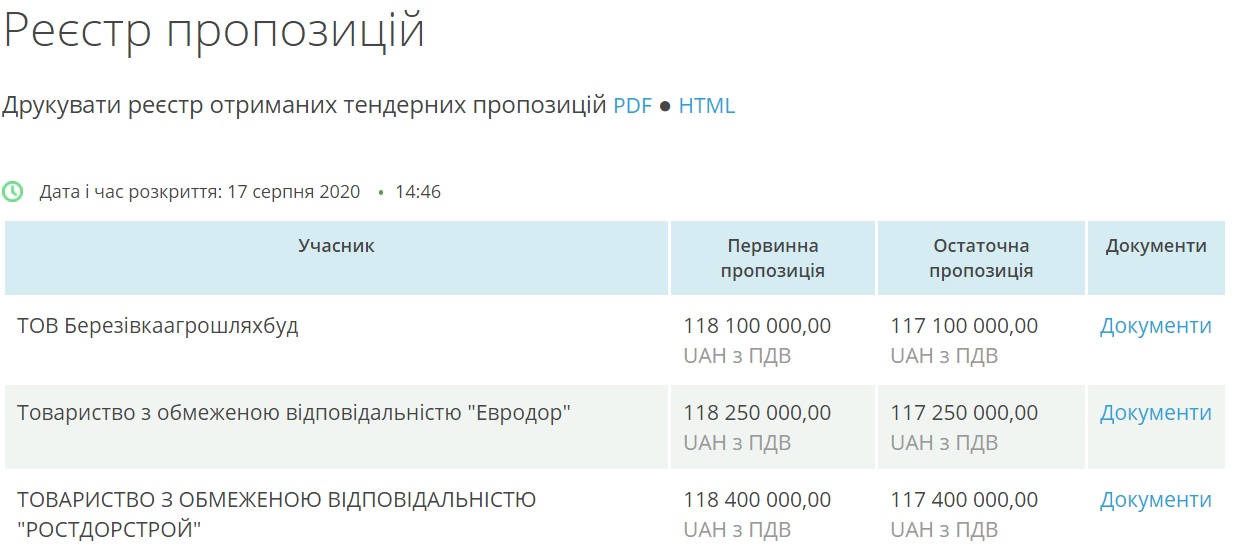Click the Первинна пропозиція column header
Image resolution: width=1237 pixels, height=555 pixels.
772,258
